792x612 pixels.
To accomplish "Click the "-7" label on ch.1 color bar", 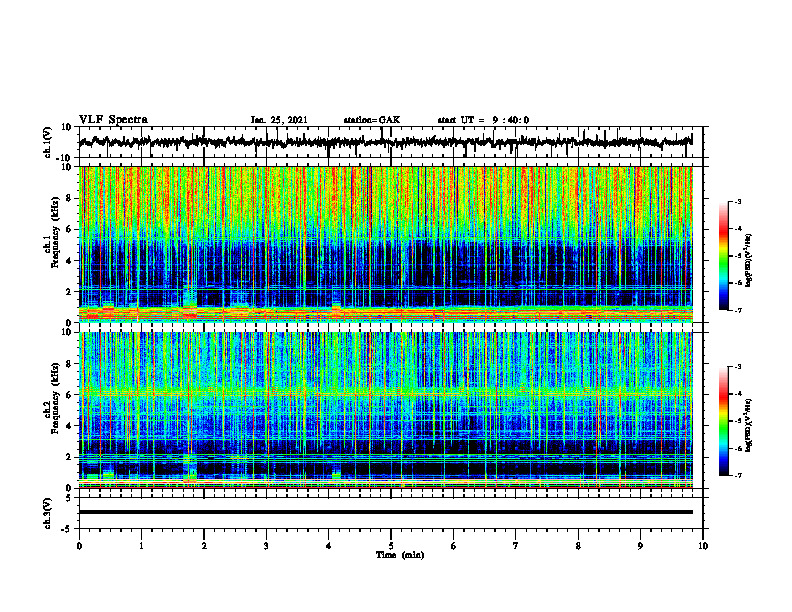I will pos(736,310).
